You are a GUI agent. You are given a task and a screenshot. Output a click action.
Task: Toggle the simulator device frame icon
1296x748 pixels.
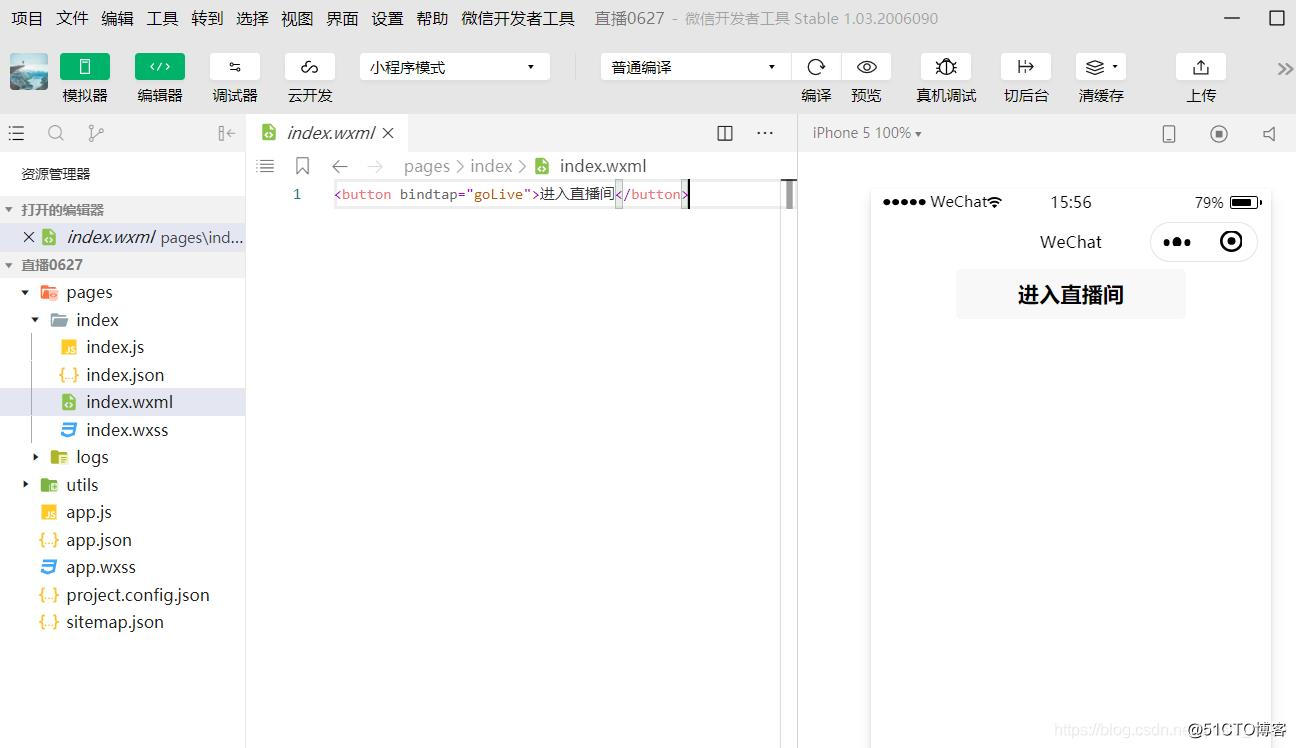[1169, 134]
